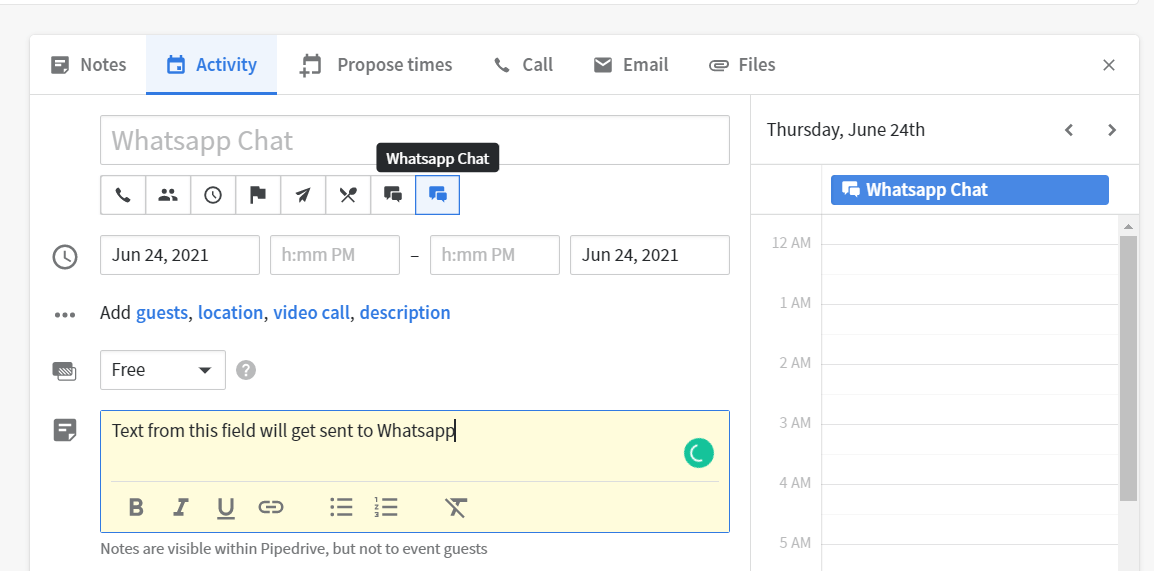Add guests to the activity
Screen dimensions: 1154x571
click(162, 313)
